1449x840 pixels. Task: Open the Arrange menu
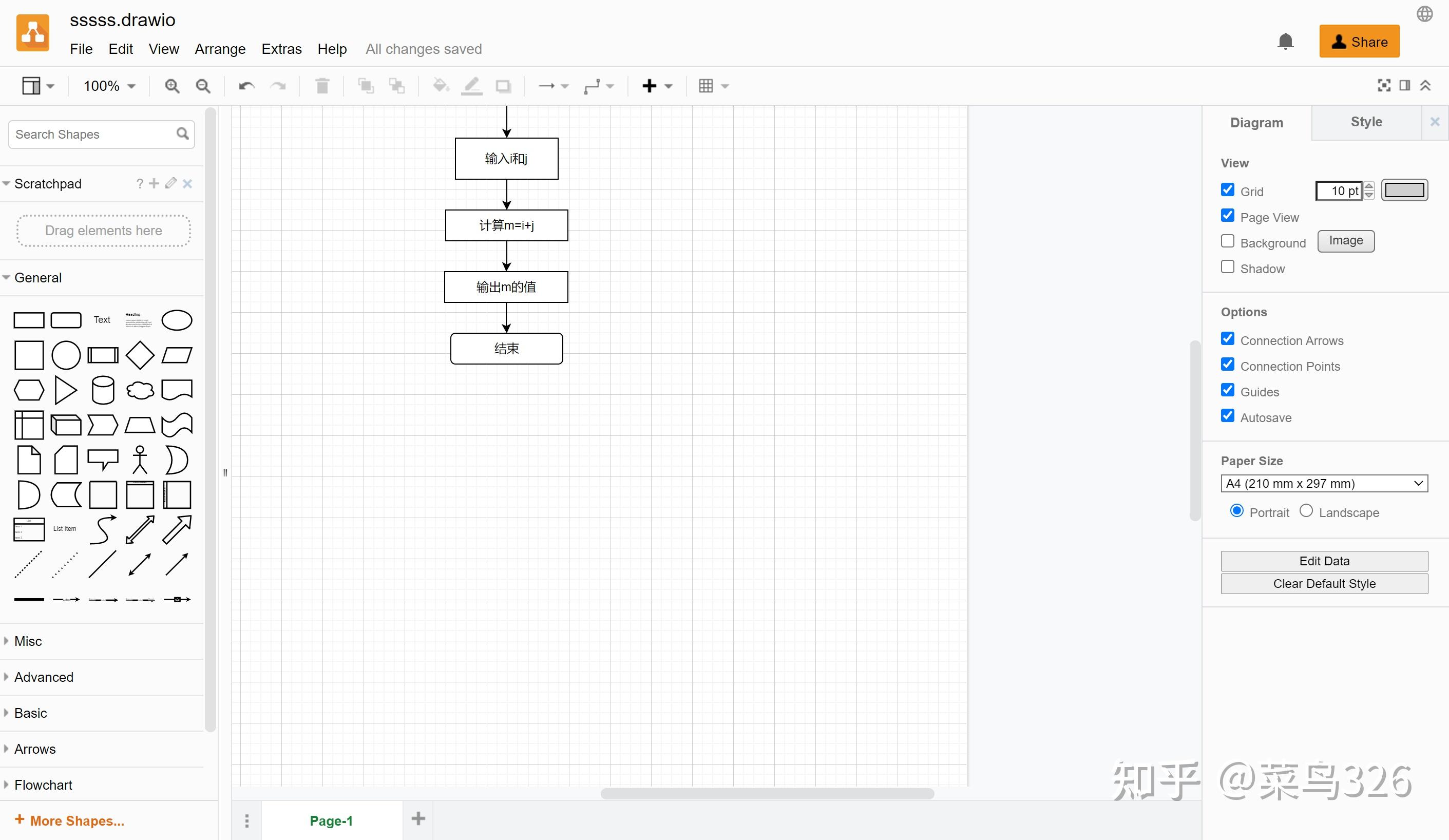[x=220, y=49]
